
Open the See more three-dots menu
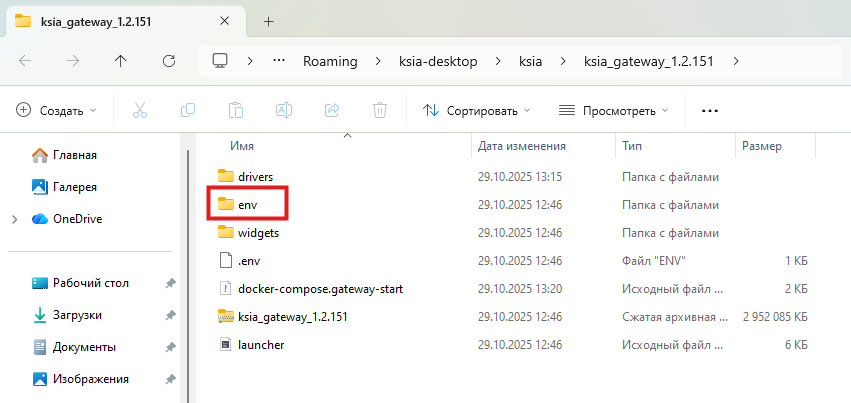(x=710, y=110)
